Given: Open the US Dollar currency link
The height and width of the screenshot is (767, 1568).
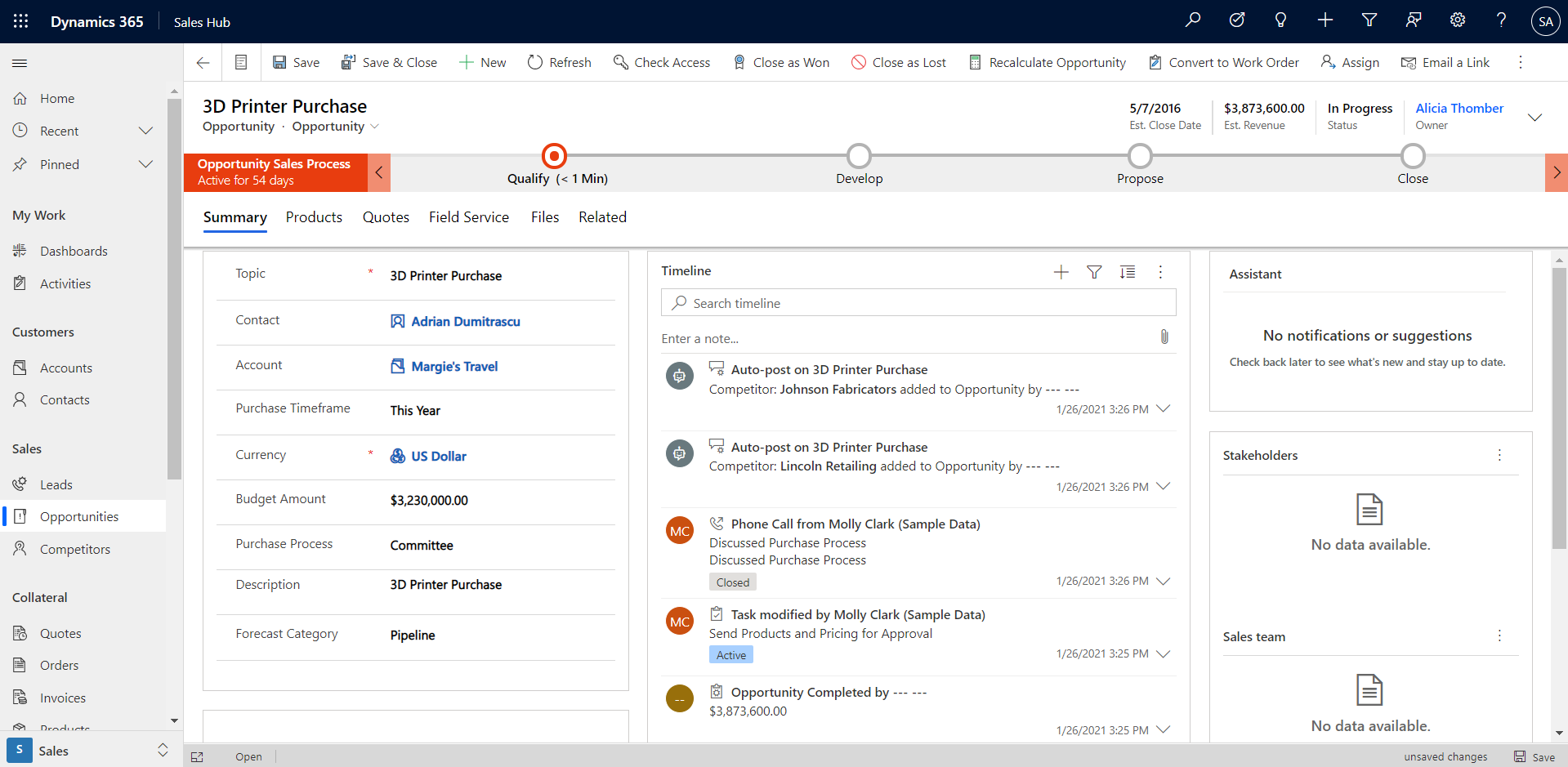Looking at the screenshot, I should 439,457.
